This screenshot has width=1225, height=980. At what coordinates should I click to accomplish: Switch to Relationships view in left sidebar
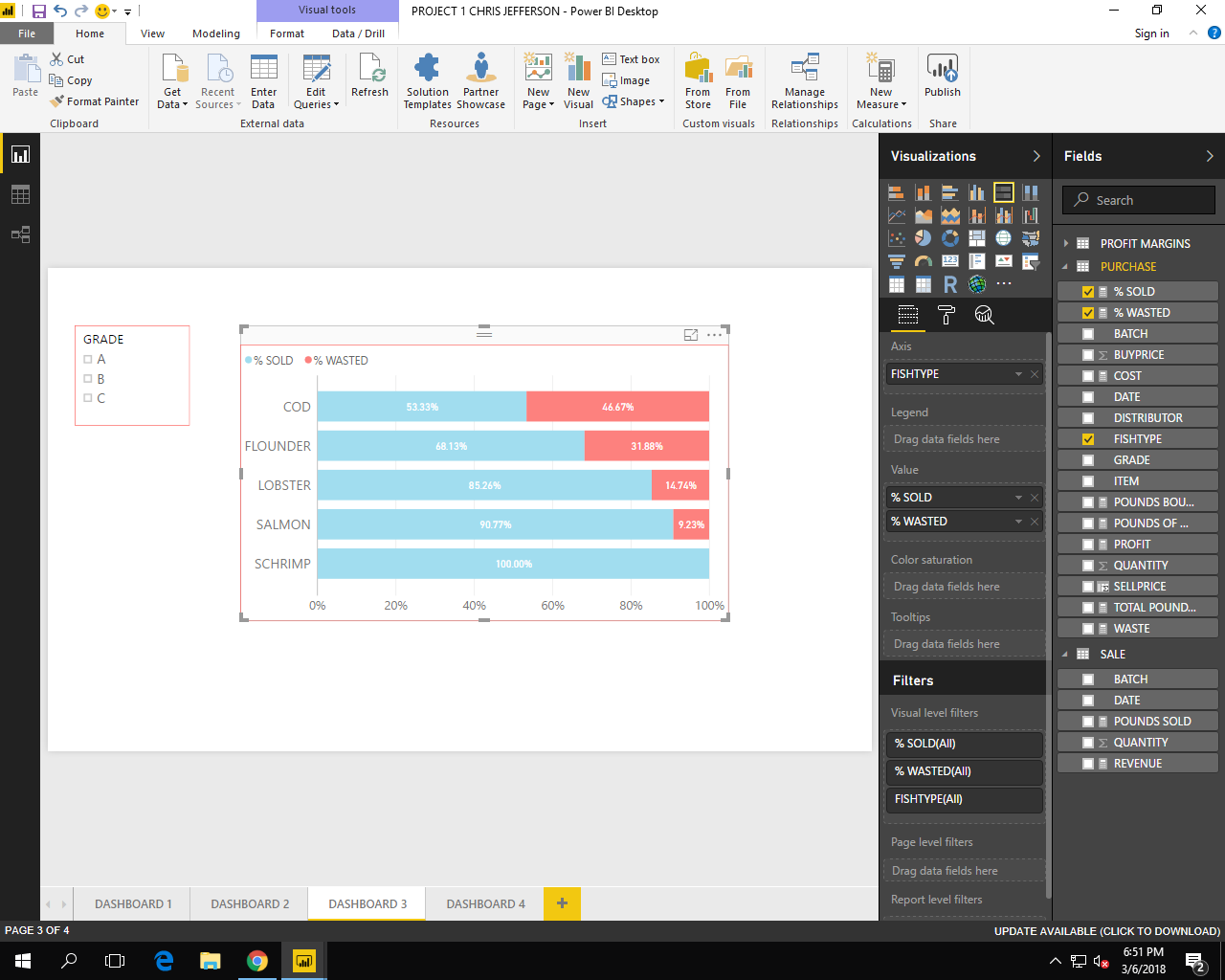pos(20,234)
